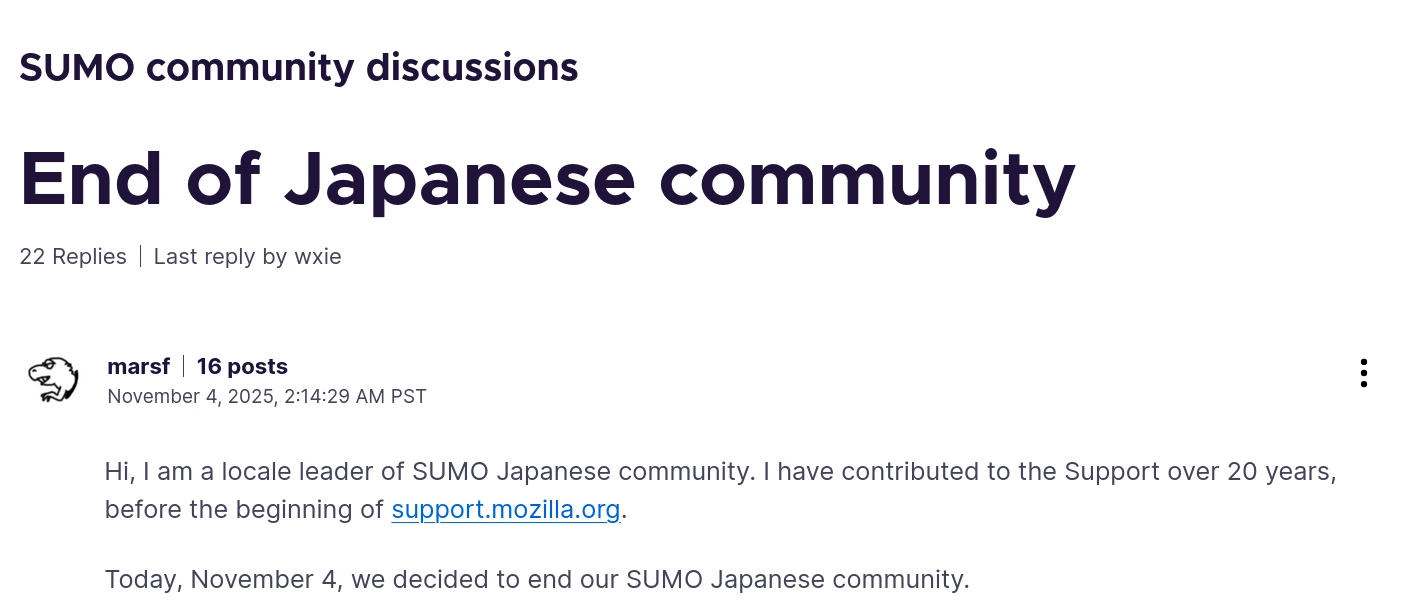The width and height of the screenshot is (1414, 609).
Task: Click the End of Japanese community title
Action: [547, 178]
